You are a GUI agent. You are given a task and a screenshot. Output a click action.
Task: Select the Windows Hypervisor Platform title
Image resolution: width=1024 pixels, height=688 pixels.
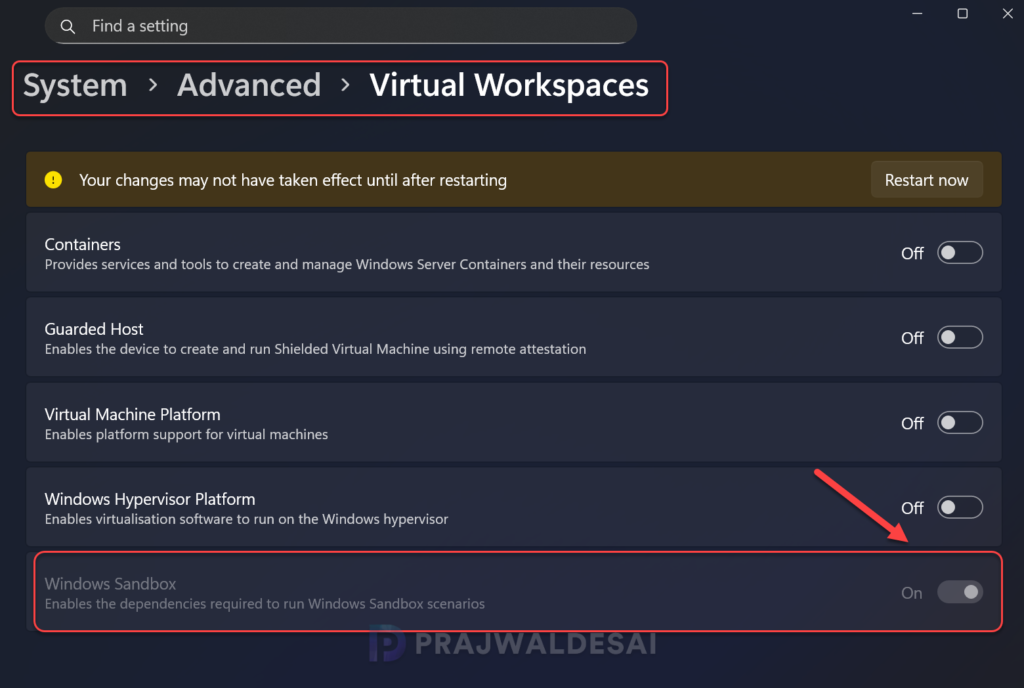click(x=150, y=499)
